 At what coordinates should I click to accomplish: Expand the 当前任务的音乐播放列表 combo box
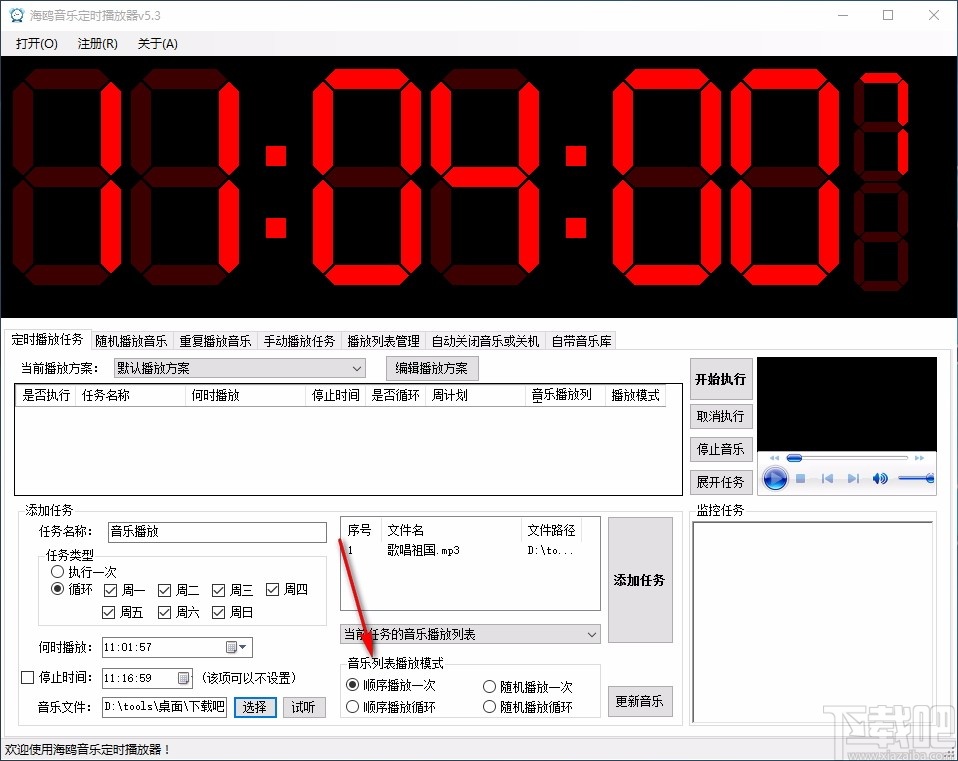590,633
